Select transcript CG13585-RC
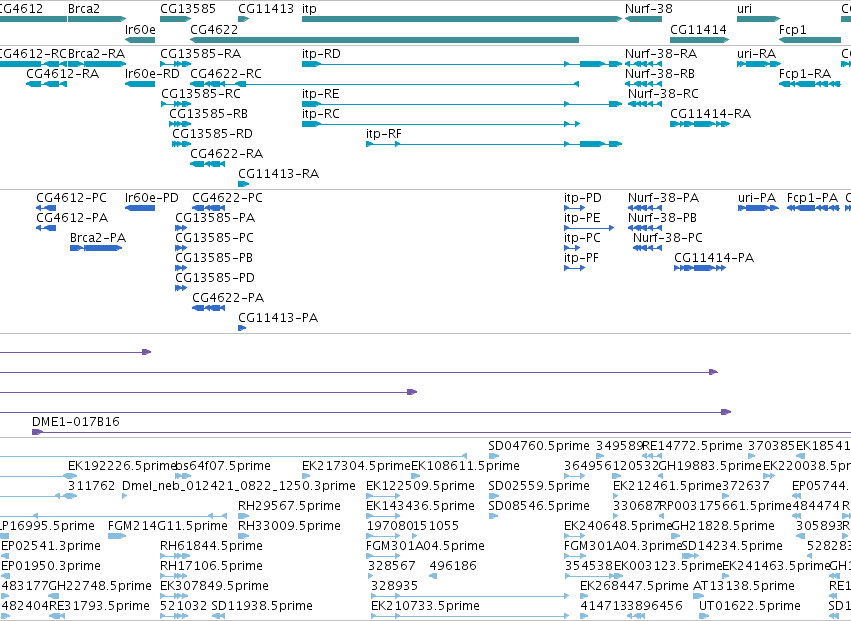The height and width of the screenshot is (621, 851). pos(176,104)
